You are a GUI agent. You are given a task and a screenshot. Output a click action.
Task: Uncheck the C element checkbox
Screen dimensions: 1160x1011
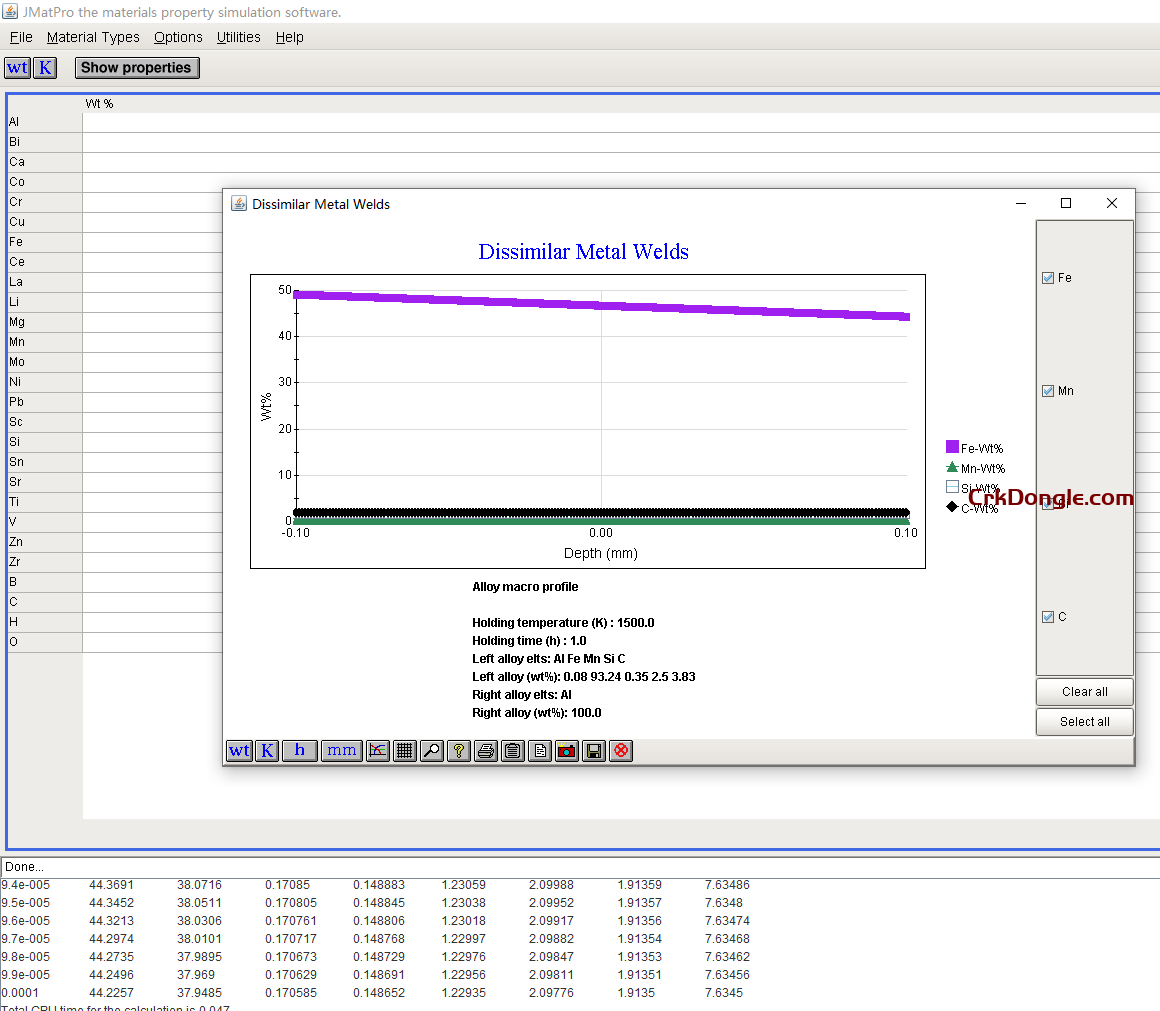click(x=1048, y=616)
